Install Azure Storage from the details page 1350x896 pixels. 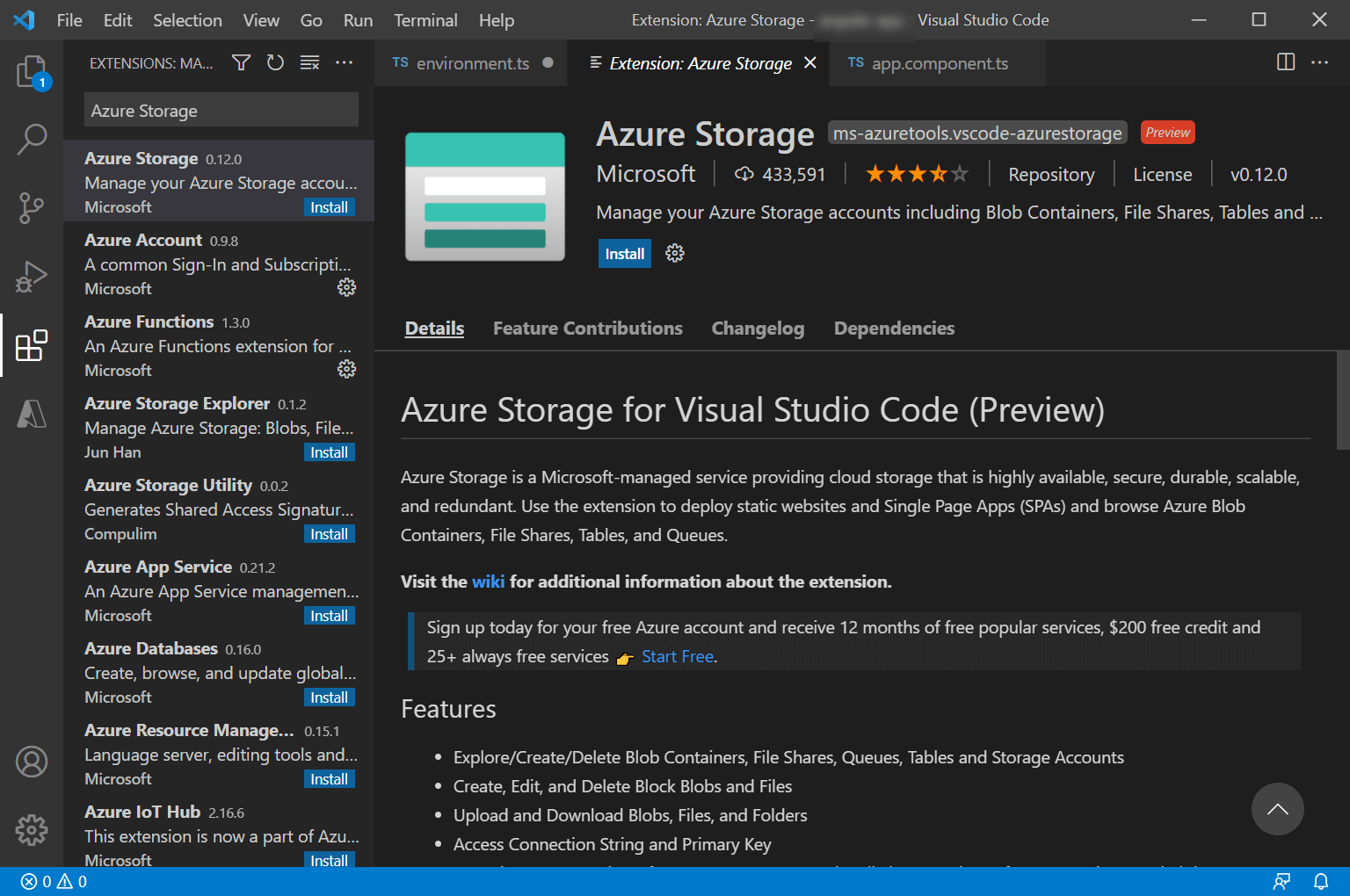click(625, 253)
